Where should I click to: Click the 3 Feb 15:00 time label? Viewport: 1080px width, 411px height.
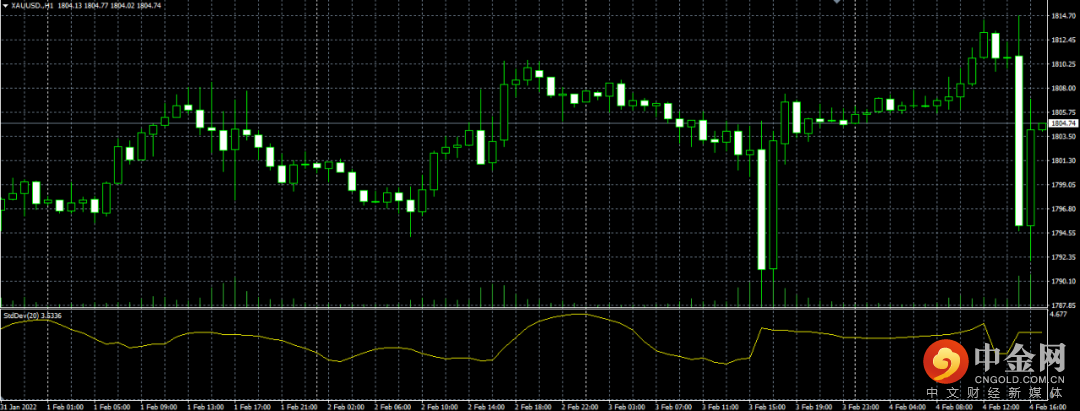point(768,406)
